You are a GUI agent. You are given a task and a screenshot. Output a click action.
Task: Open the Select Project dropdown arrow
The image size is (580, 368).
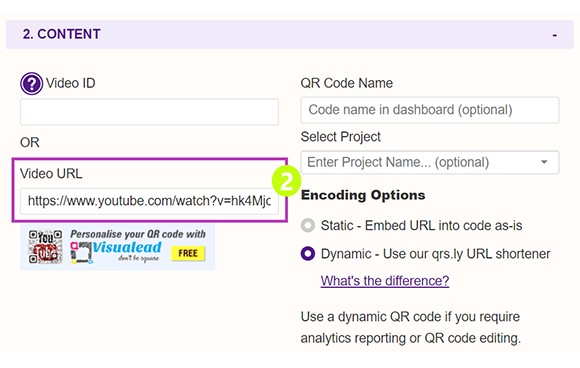544,162
